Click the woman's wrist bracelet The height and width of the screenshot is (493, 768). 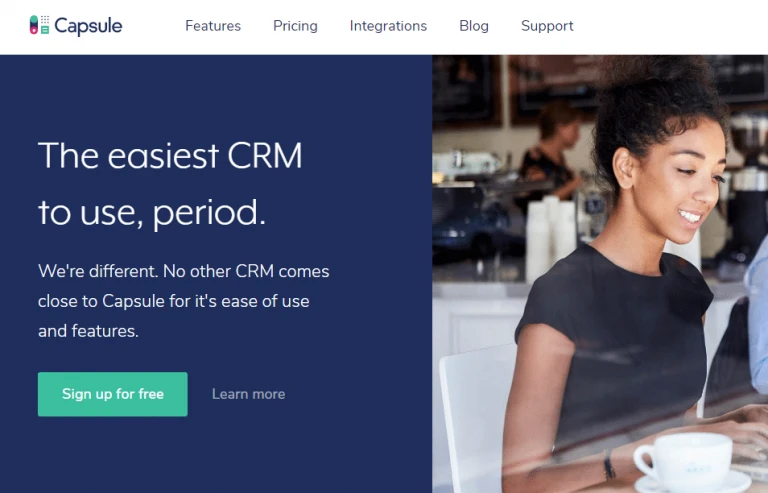(x=609, y=464)
